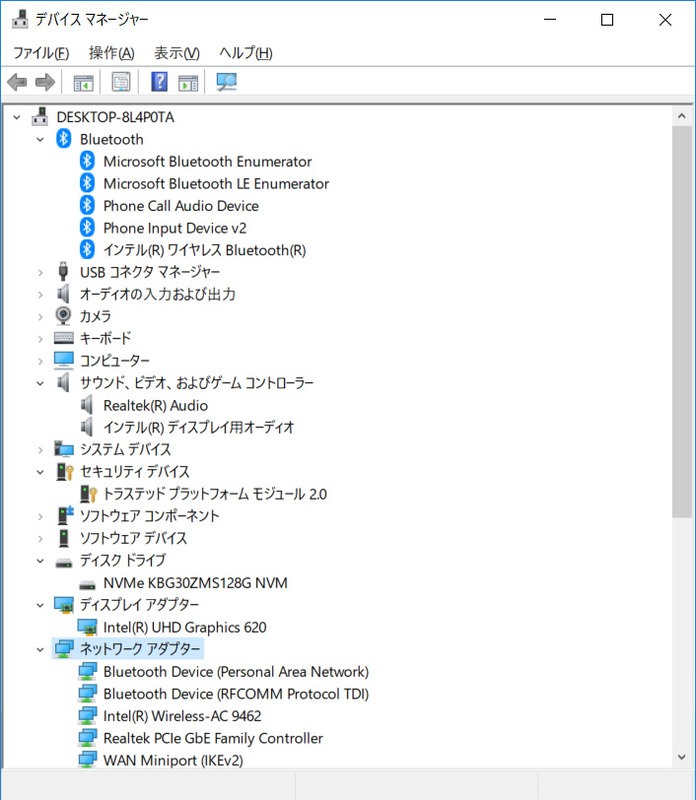
Task: Collapse the サウンド、ビデオ、およびゲーム コントローラー category
Action: click(40, 383)
